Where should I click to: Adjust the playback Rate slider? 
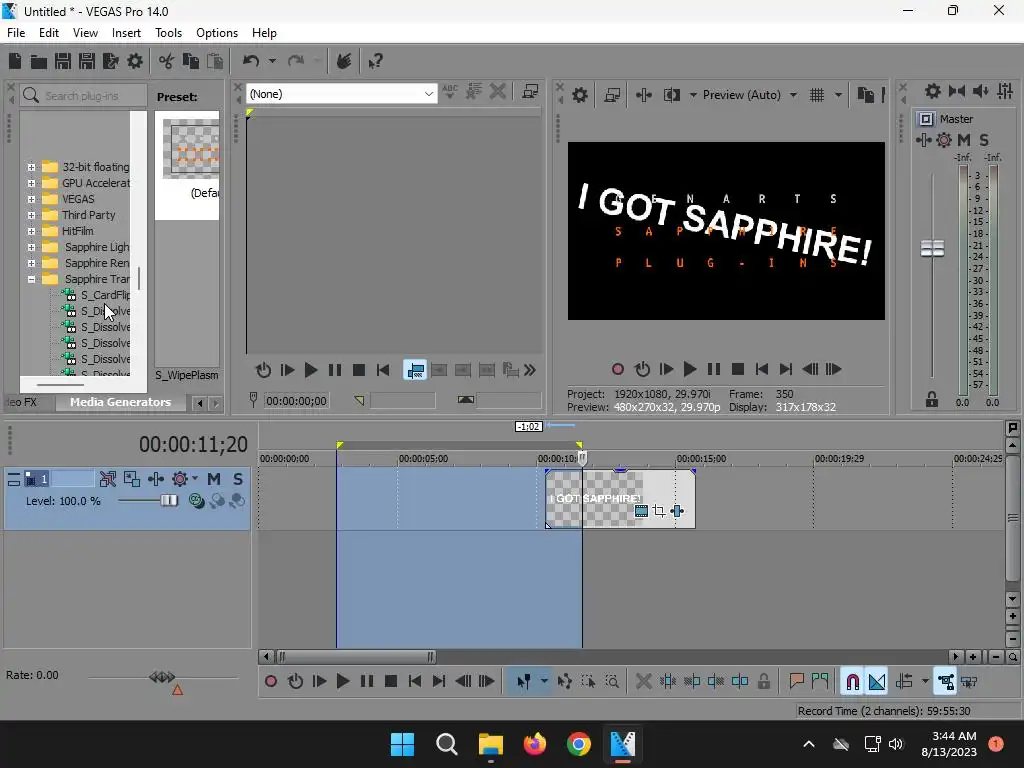[x=162, y=677]
